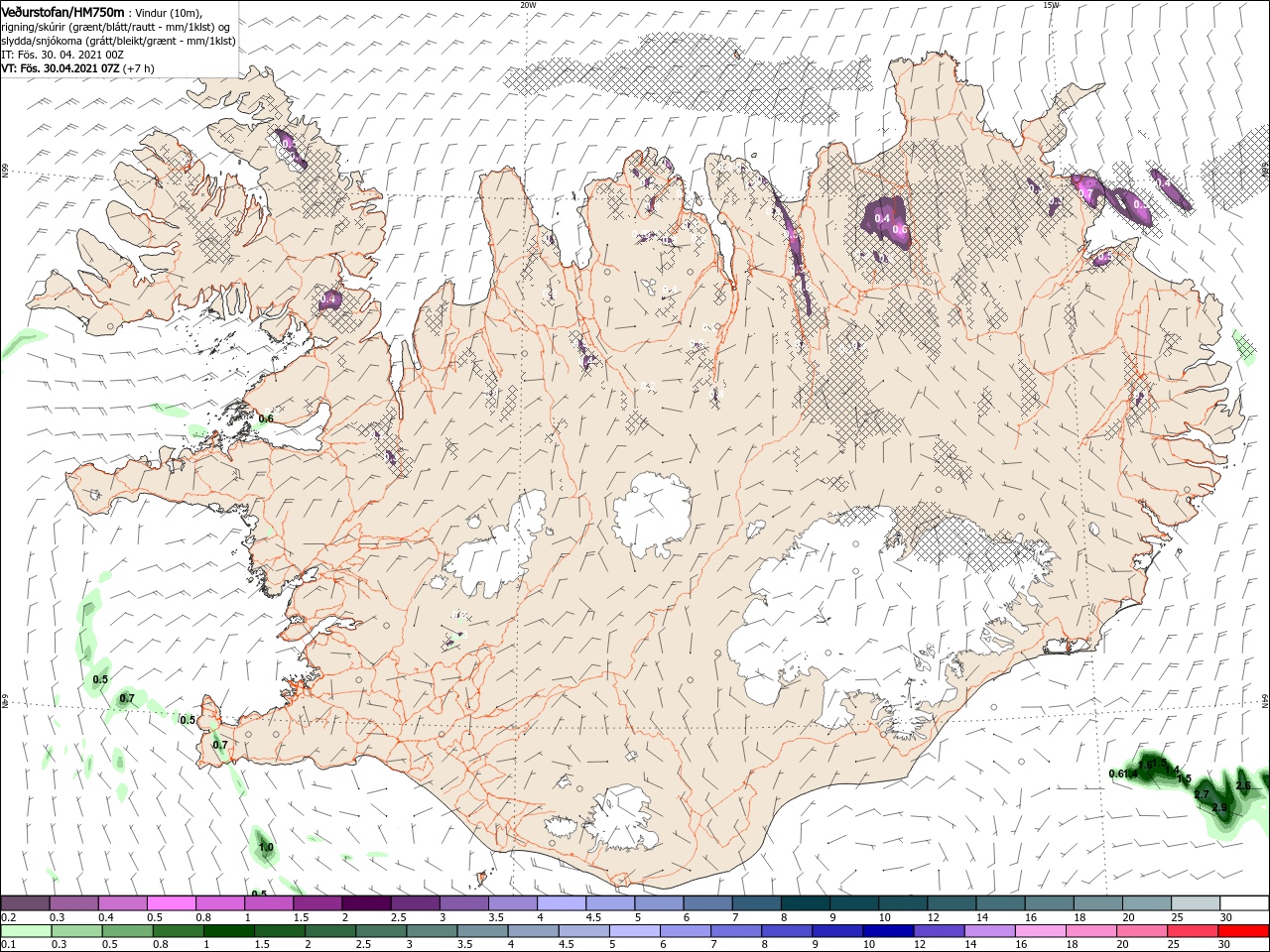1270x952 pixels.
Task: Select the top-row legend swatch labeled 0.4
Action: pyautogui.click(x=123, y=903)
